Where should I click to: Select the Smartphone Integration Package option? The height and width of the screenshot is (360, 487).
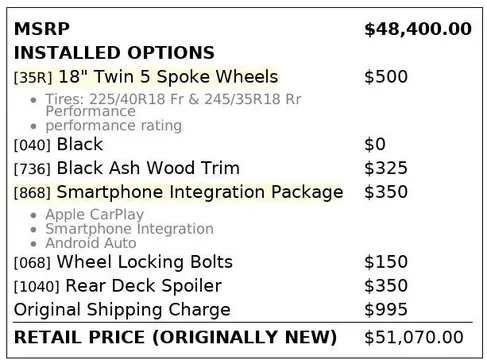[200, 192]
